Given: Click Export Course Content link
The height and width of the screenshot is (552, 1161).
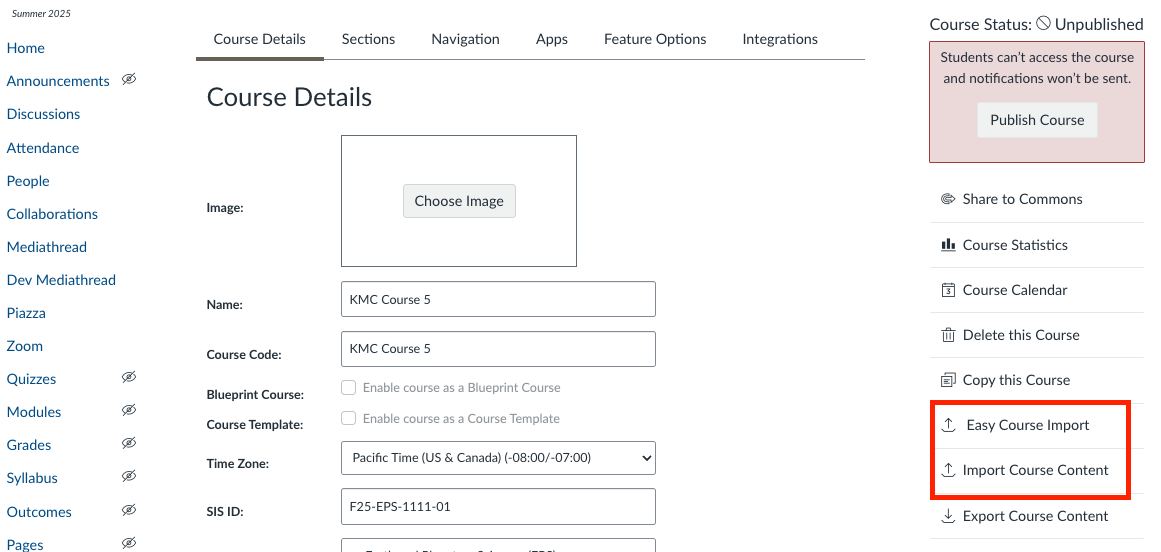Looking at the screenshot, I should pyautogui.click(x=1036, y=516).
